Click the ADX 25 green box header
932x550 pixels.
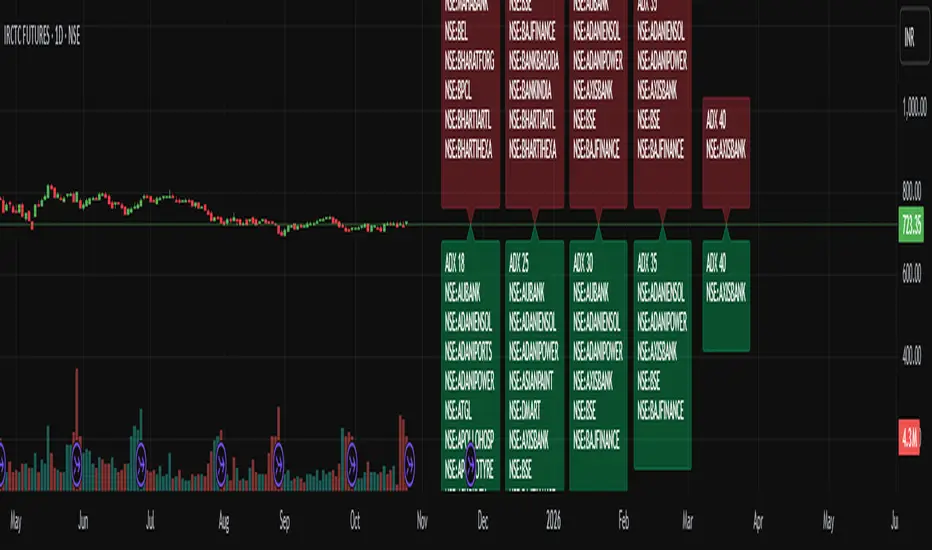point(519,262)
